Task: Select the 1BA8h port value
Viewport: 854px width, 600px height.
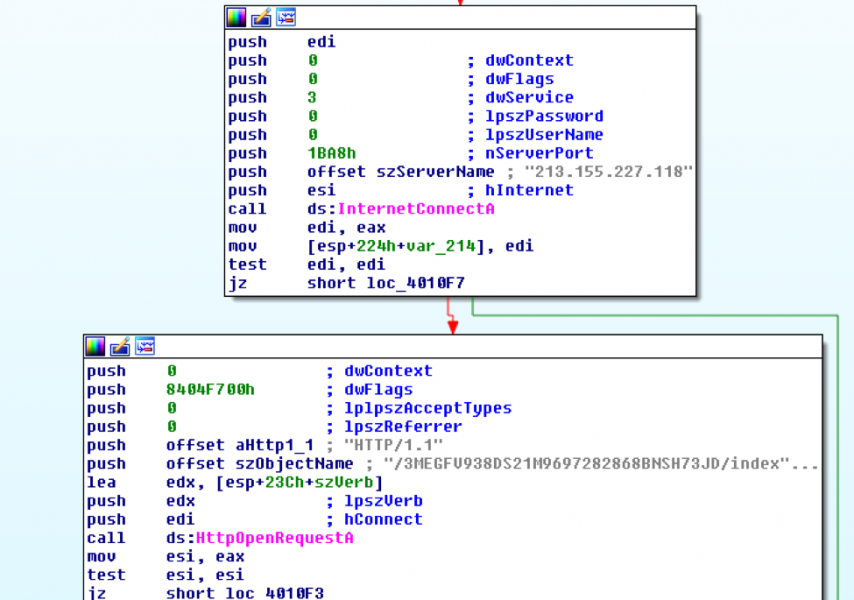Action: coord(332,154)
